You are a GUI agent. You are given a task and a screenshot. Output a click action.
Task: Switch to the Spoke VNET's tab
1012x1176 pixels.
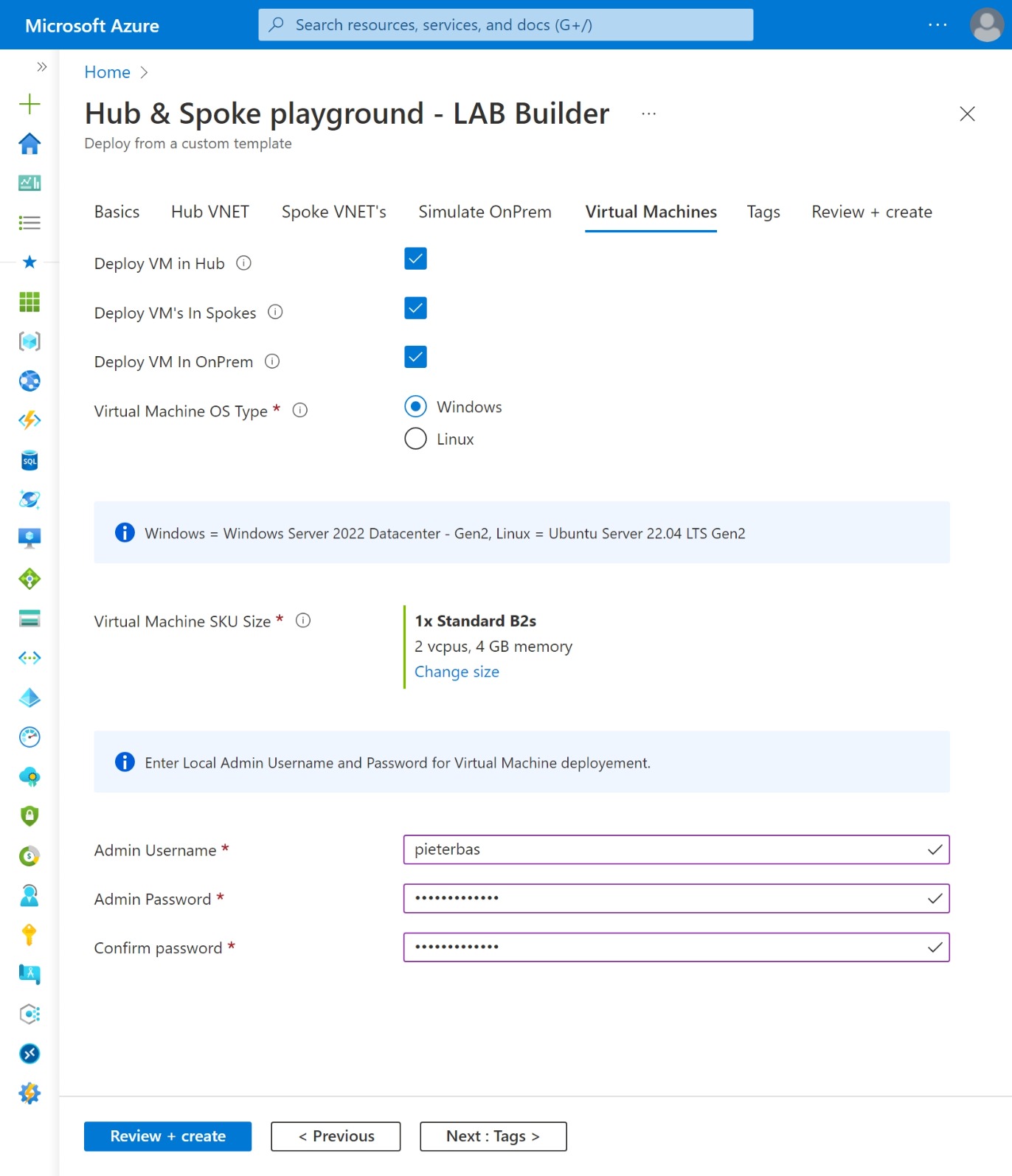tap(334, 212)
